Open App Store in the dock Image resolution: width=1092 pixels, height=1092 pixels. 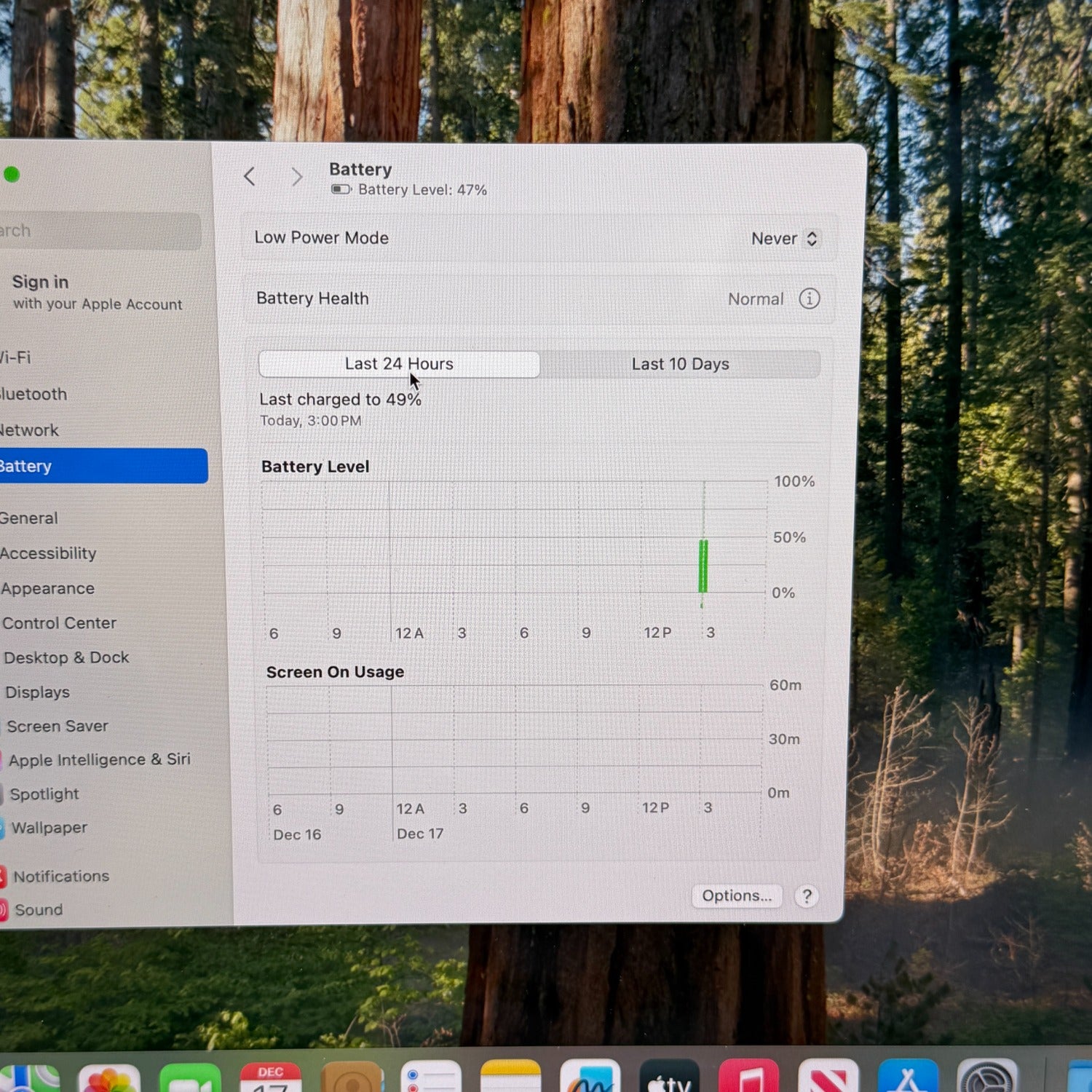click(x=907, y=1079)
